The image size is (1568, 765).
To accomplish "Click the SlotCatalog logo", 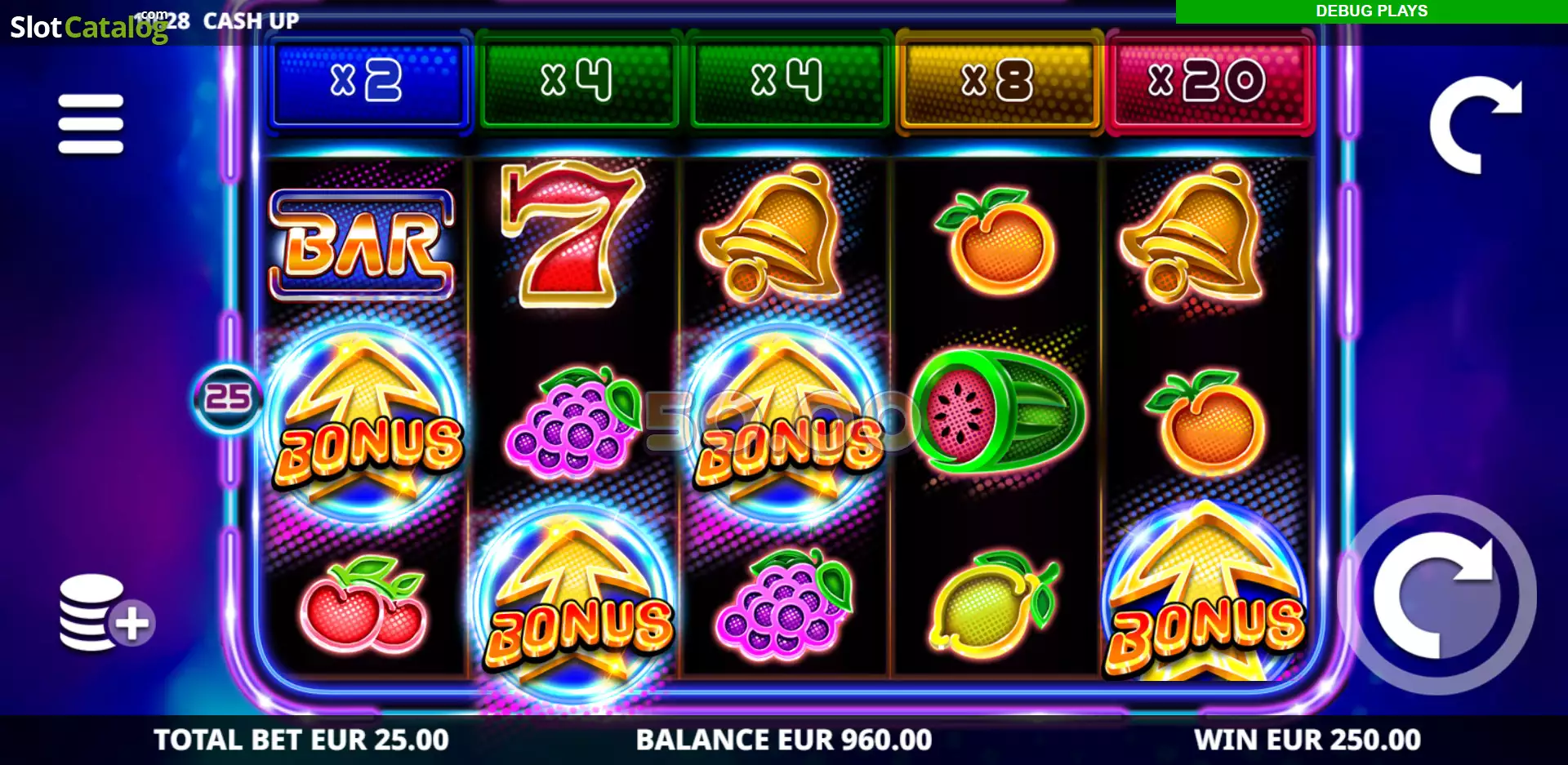I will 88,27.
